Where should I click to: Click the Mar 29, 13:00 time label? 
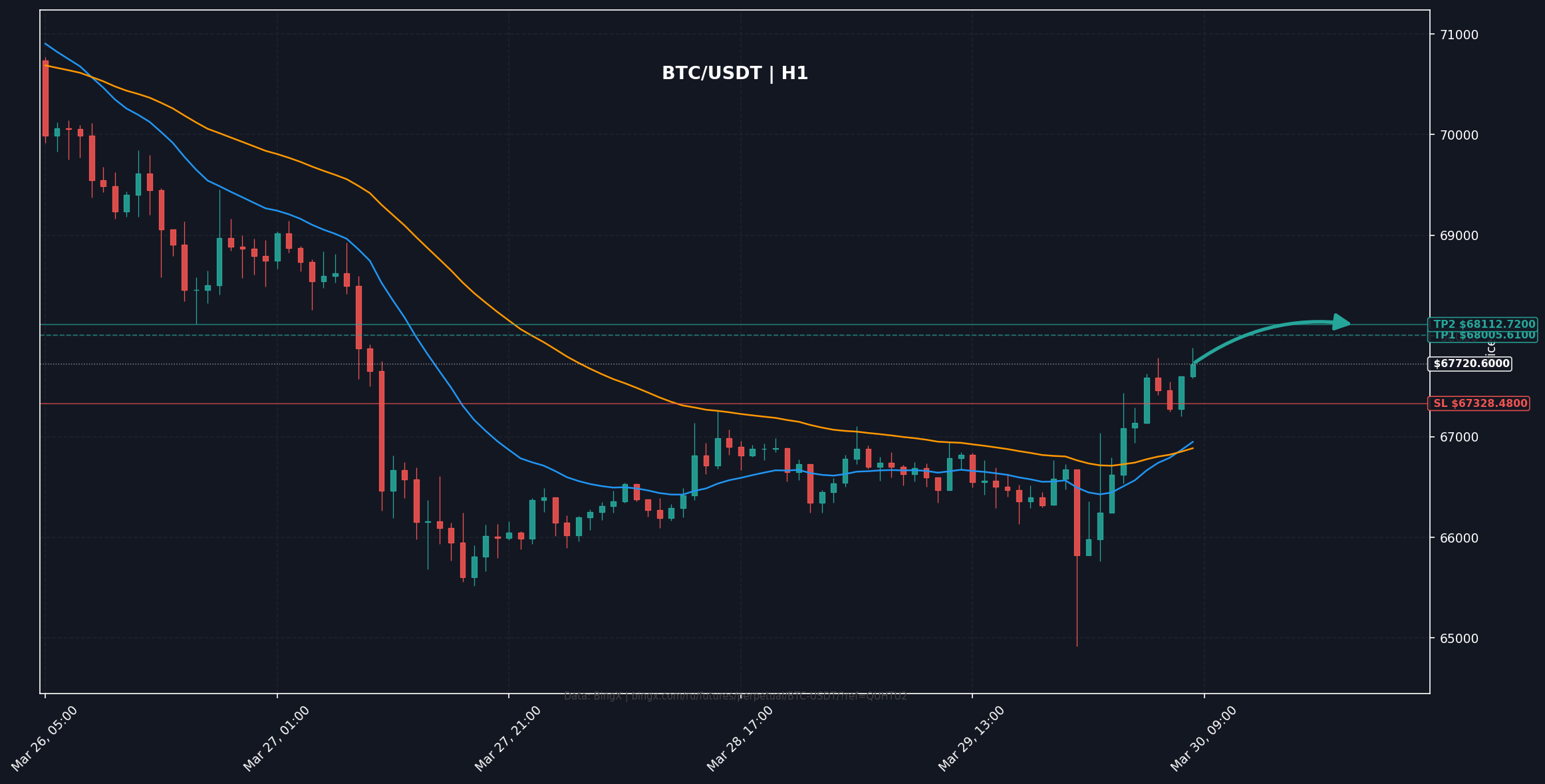[x=972, y=738]
